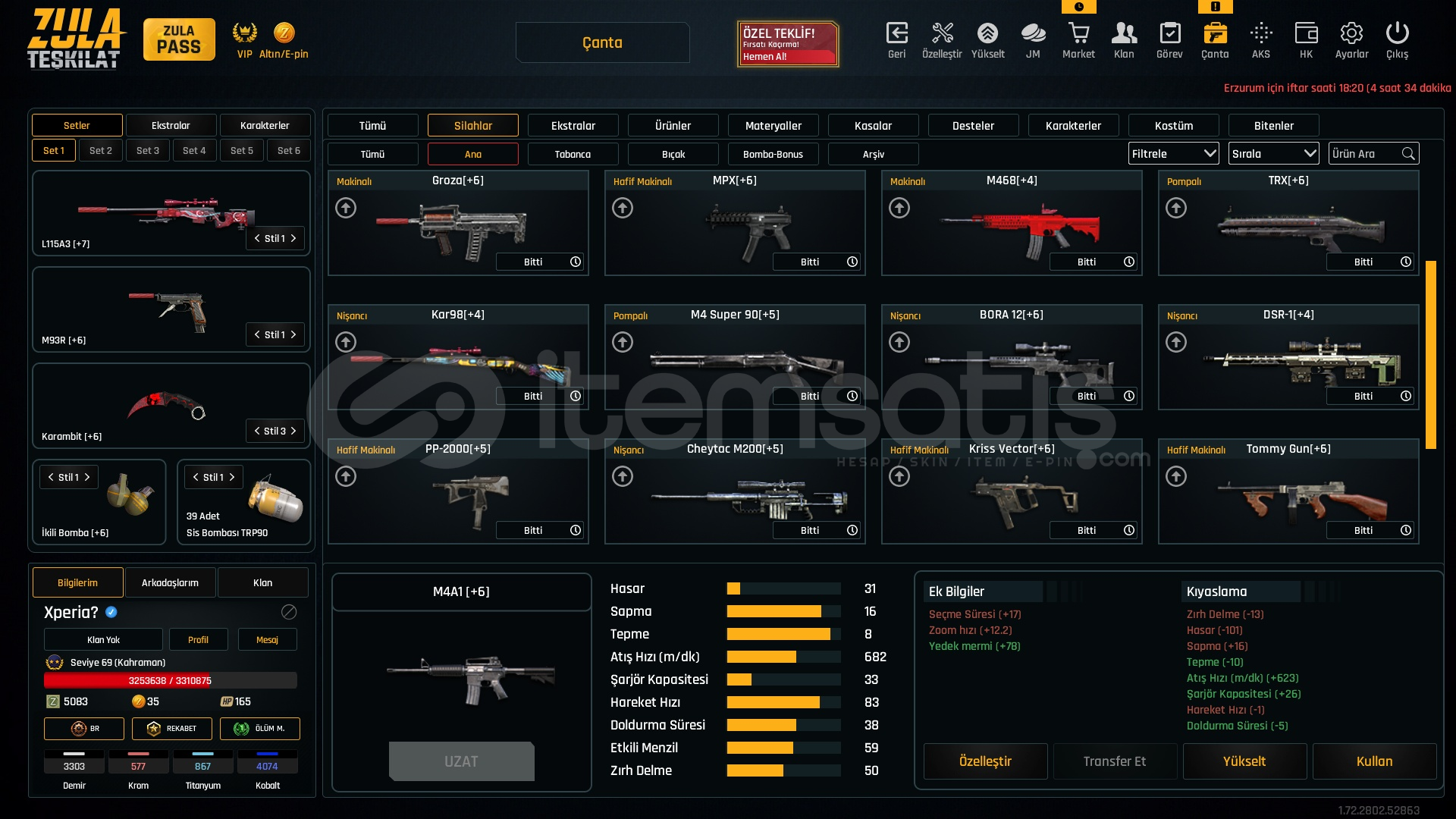This screenshot has height=819, width=1456.
Task: Next style arrow for Karambit [+6]
Action: tap(293, 431)
